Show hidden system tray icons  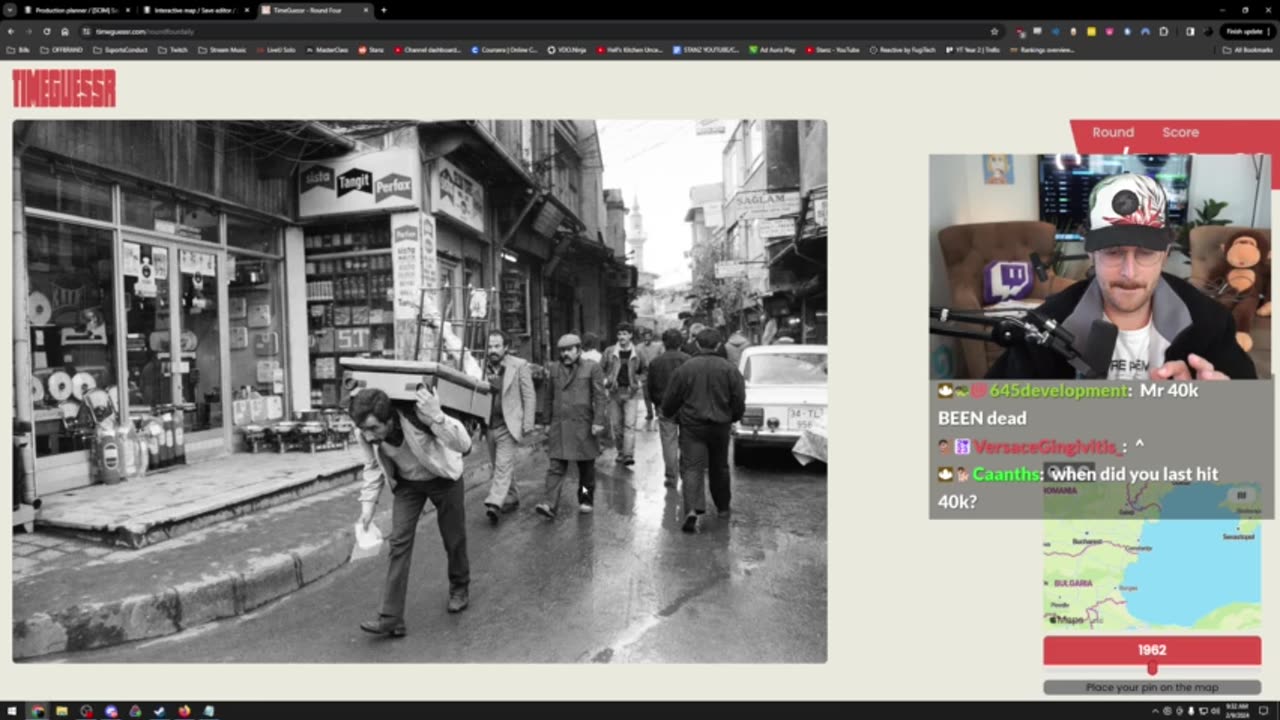click(x=1155, y=711)
